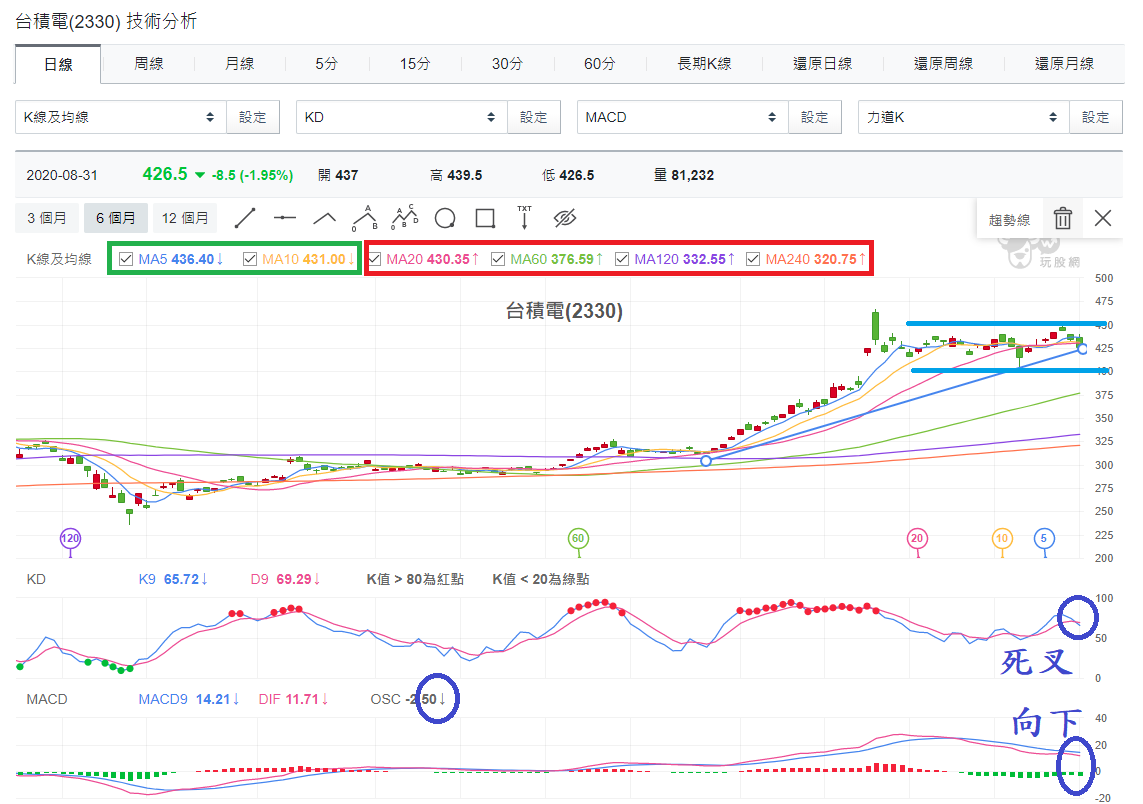Switch to the 還原周線 tab
This screenshot has width=1143, height=804.
[x=943, y=63]
